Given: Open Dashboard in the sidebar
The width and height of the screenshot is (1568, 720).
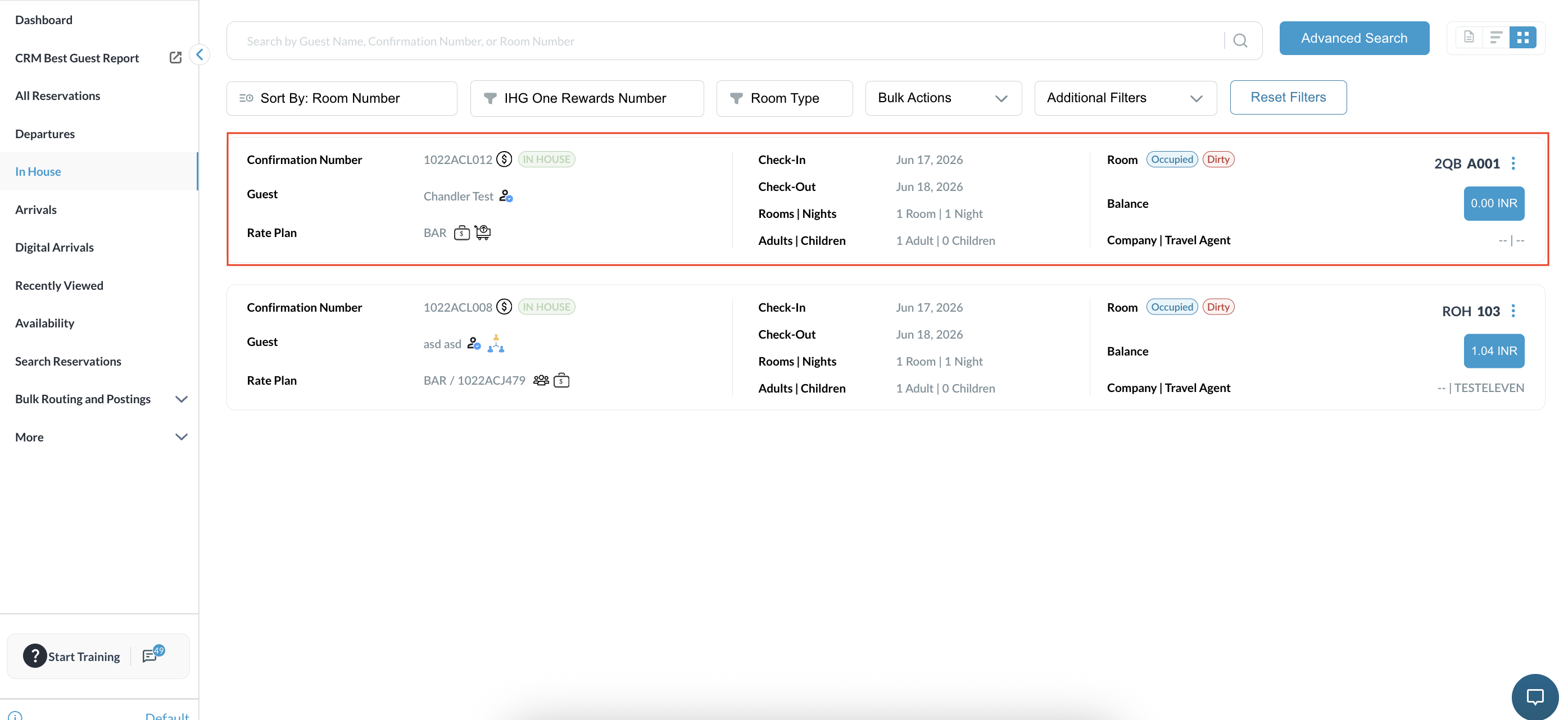Looking at the screenshot, I should pos(44,20).
